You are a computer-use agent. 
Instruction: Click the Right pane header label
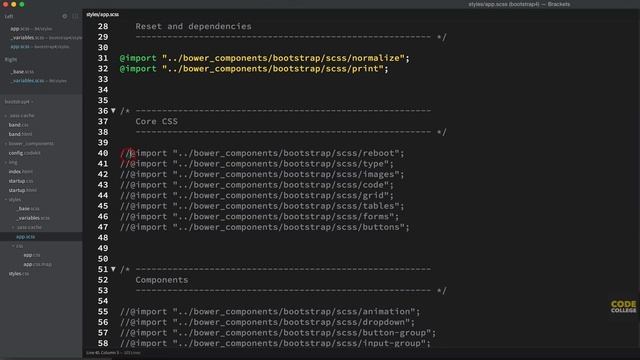click(x=11, y=60)
